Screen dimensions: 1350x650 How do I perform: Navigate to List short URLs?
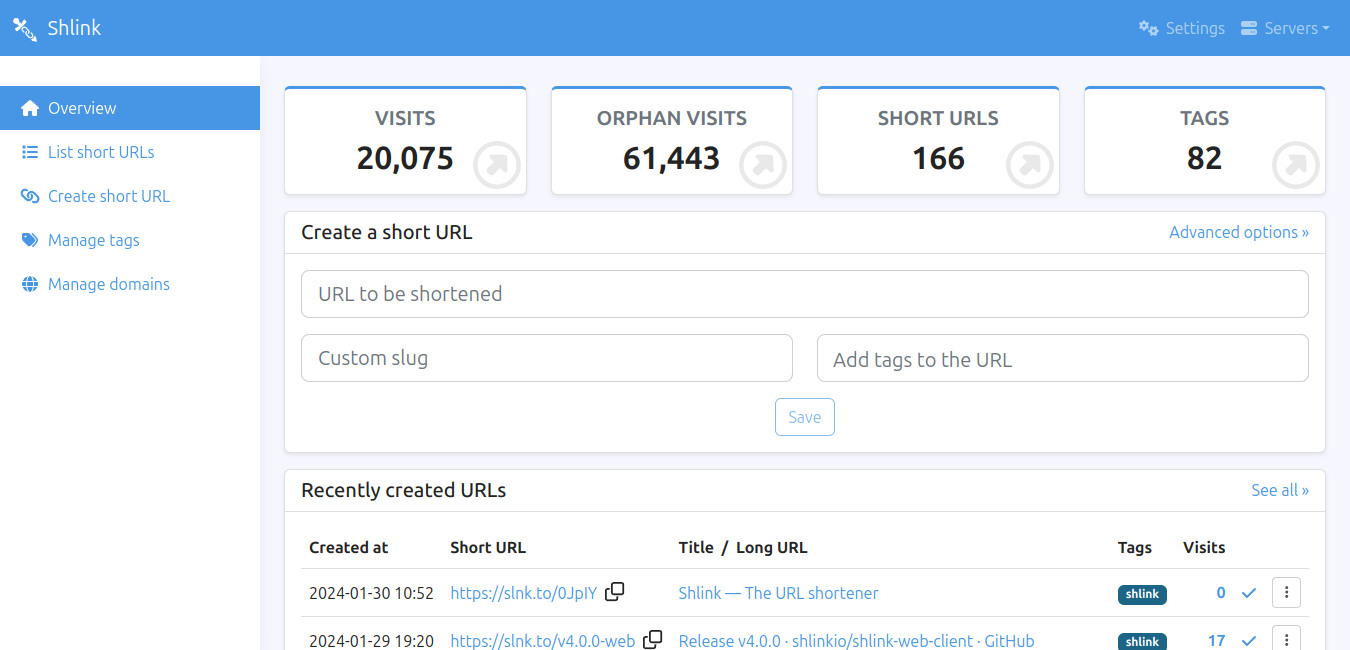pyautogui.click(x=100, y=151)
